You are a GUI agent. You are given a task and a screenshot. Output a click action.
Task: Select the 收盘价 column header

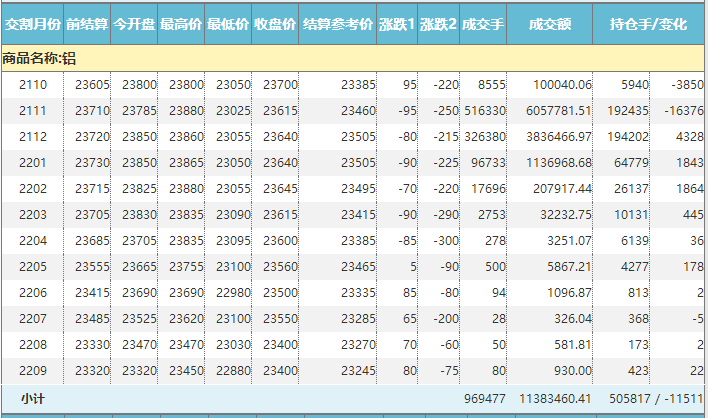coord(274,23)
